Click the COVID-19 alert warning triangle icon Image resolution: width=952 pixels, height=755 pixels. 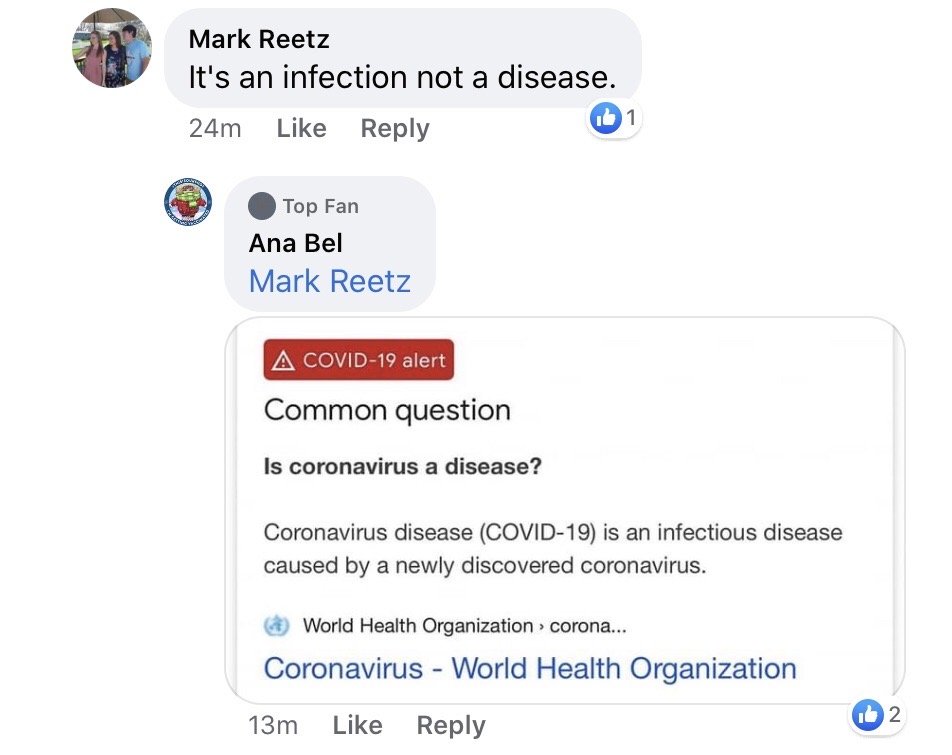coord(282,360)
